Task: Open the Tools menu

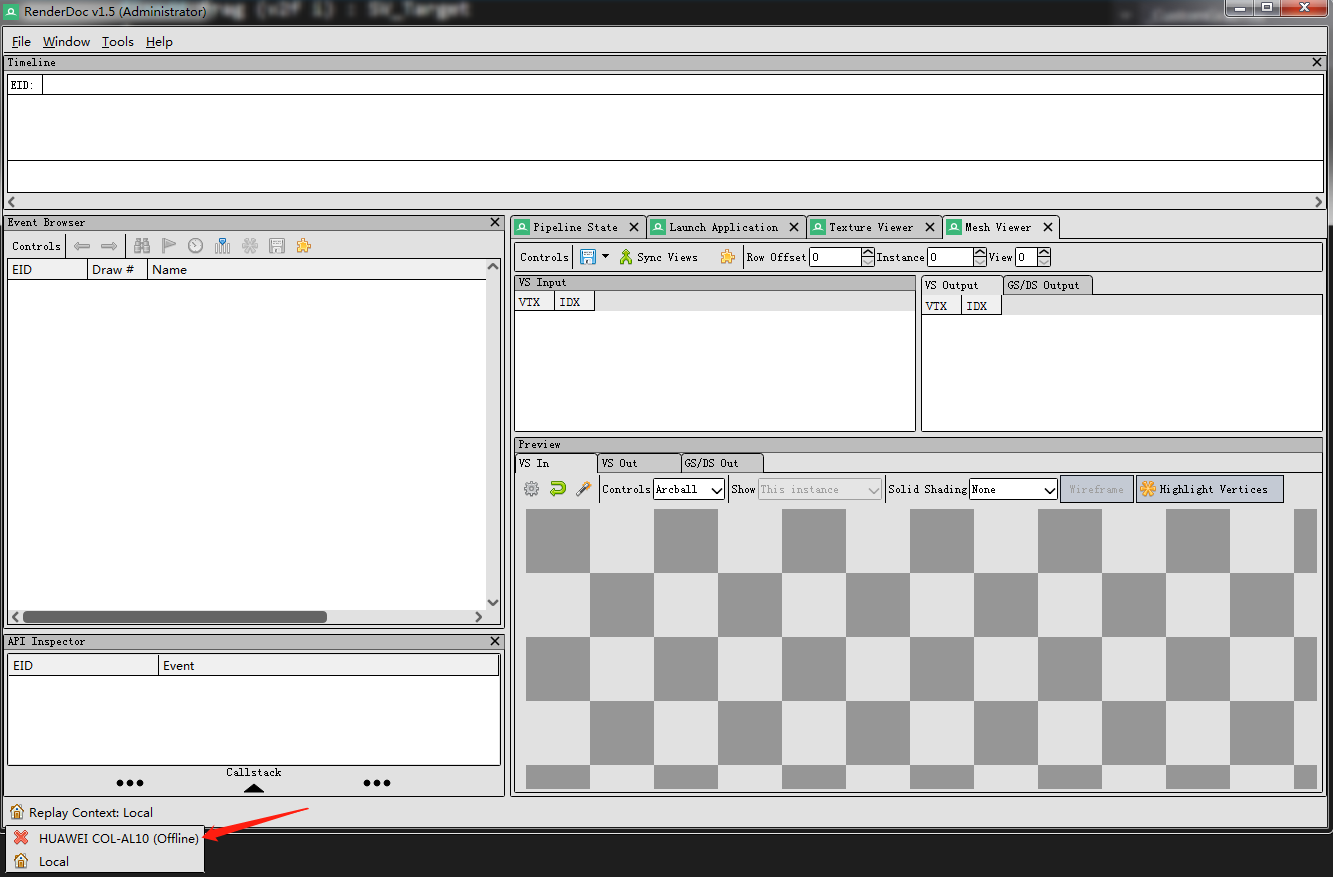Action: 117,41
